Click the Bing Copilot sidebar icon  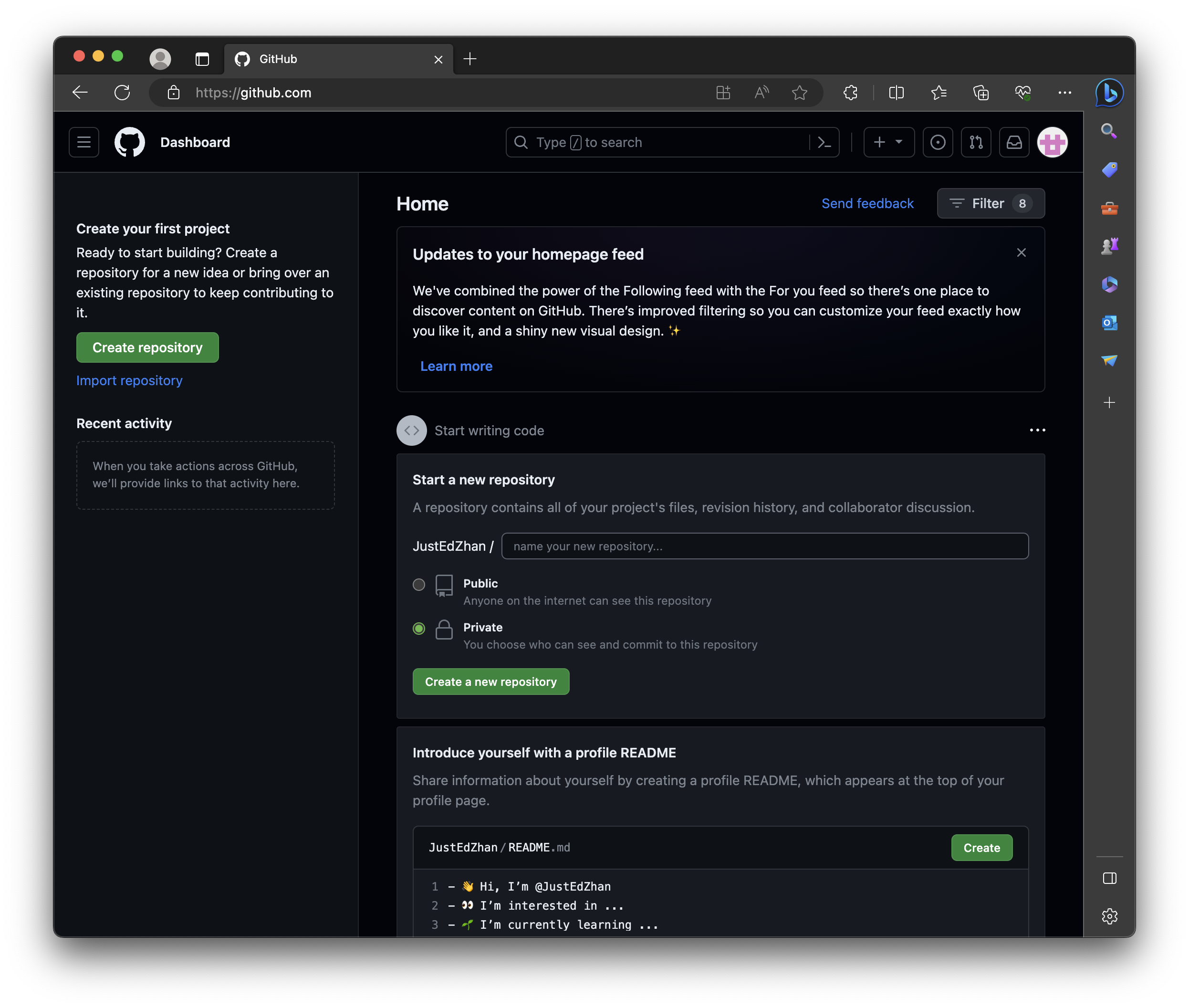(x=1109, y=93)
